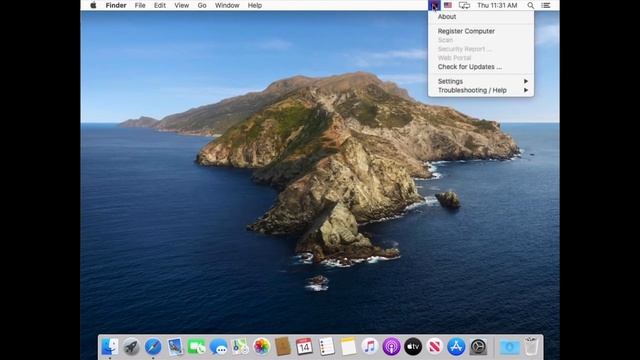Launch FaceTime from the Dock
The height and width of the screenshot is (360, 640).
click(197, 347)
